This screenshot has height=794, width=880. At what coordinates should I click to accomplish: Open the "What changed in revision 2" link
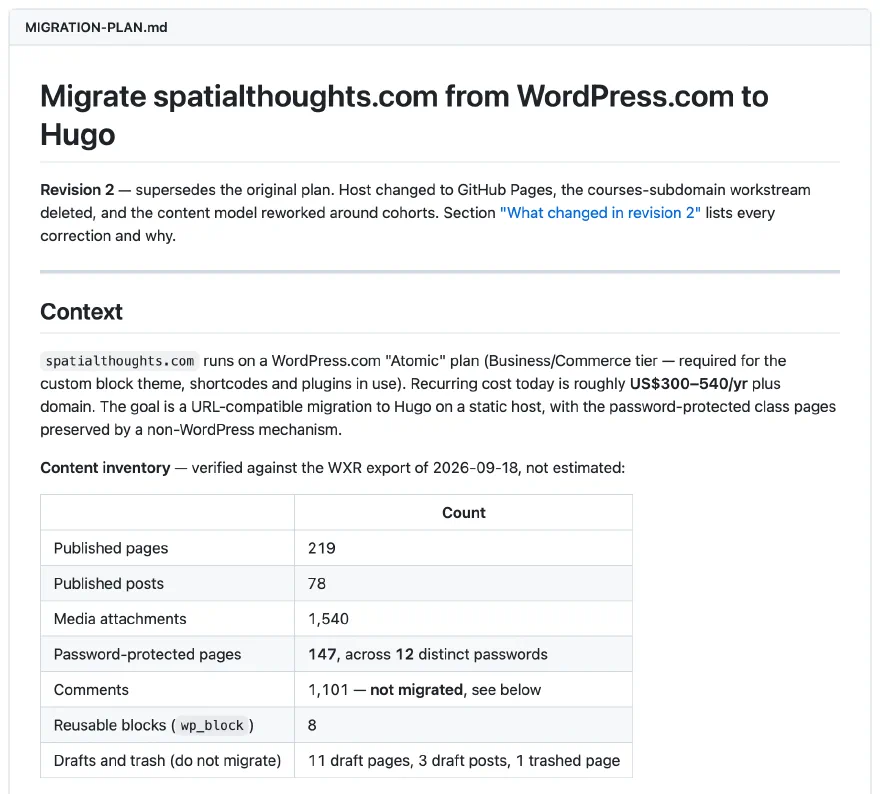click(x=600, y=213)
